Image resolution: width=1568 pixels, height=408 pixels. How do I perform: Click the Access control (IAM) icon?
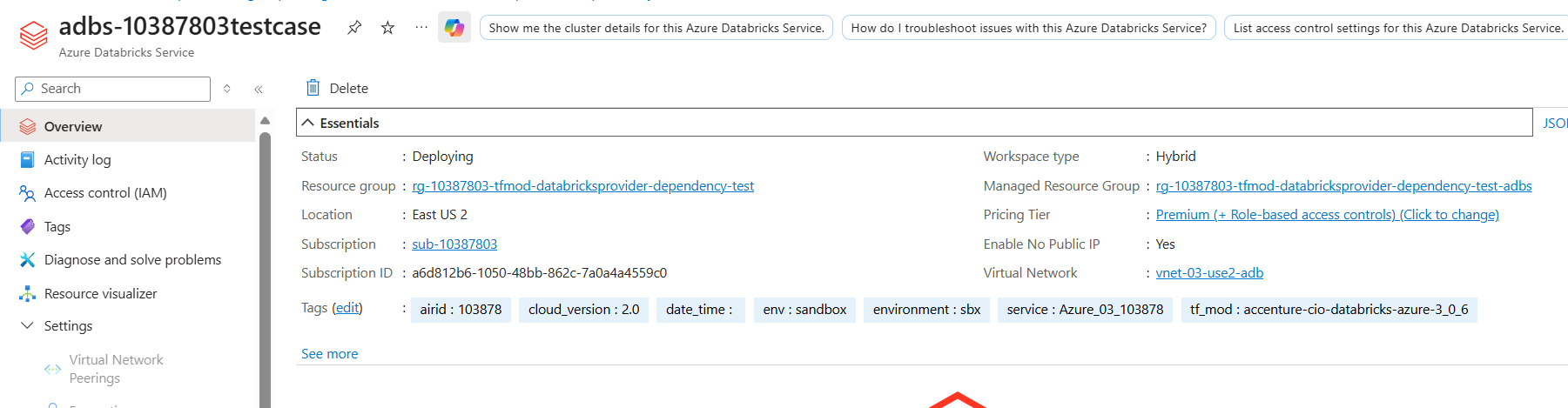coord(28,193)
